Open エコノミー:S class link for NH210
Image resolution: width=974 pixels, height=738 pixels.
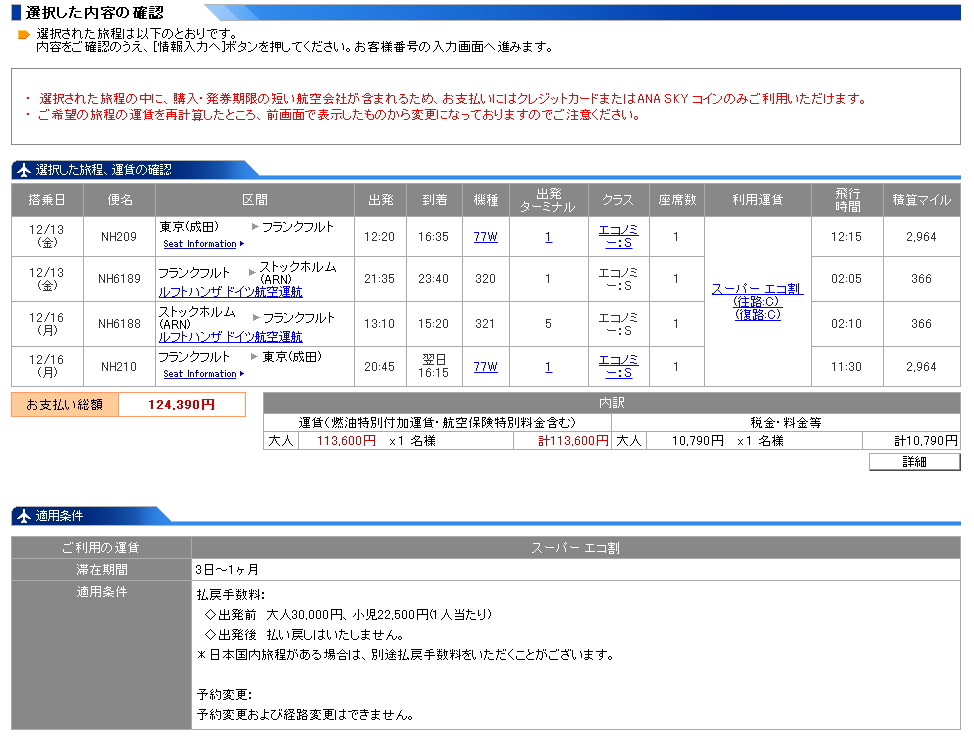click(x=618, y=367)
